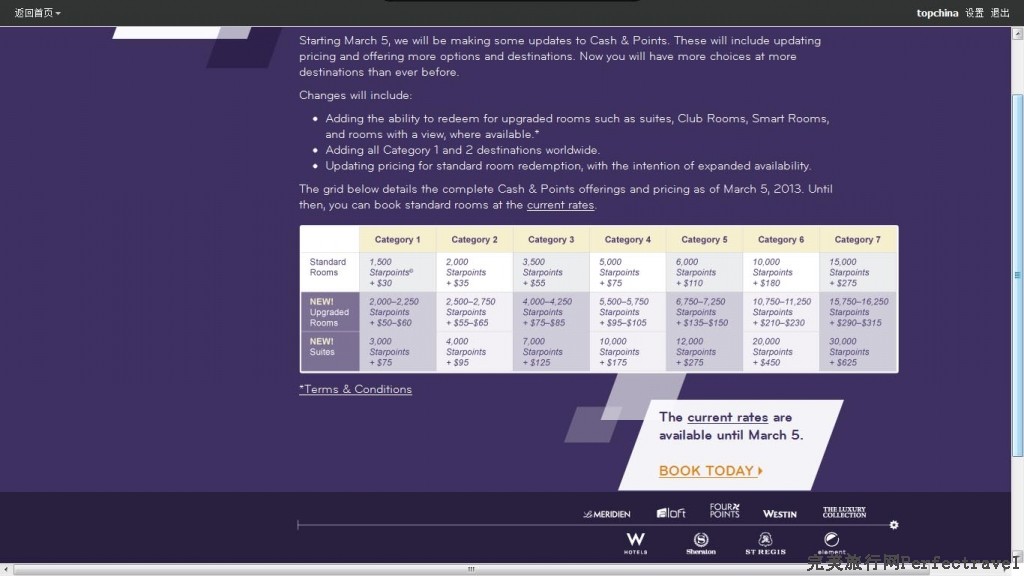Click the horizontal scrollbar thumb
The image size is (1024, 576).
pos(471,570)
